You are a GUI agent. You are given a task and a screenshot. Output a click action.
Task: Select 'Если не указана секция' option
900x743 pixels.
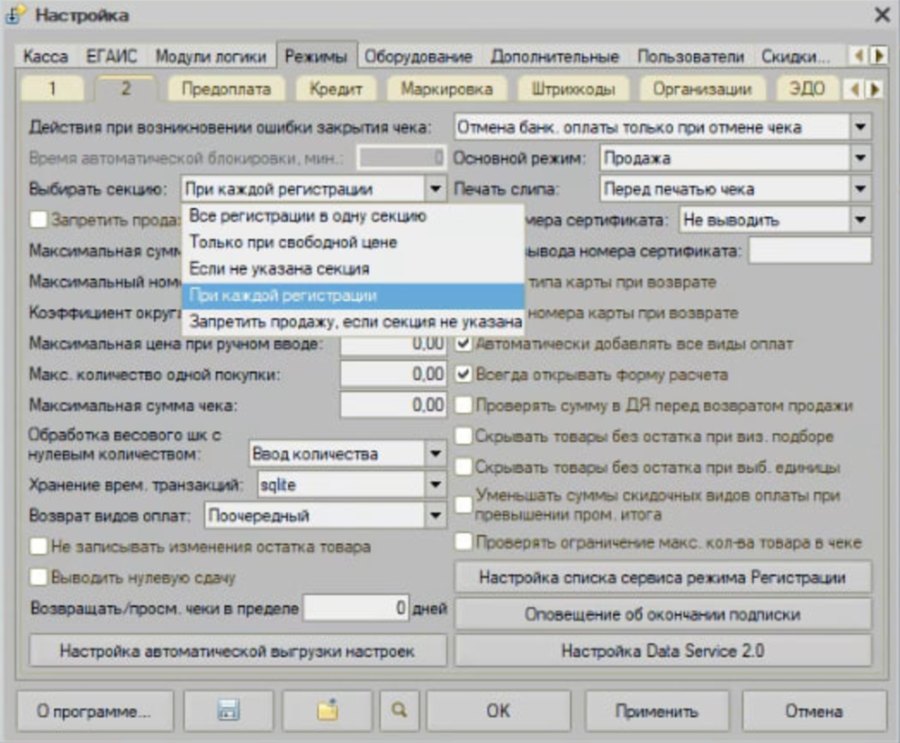click(353, 269)
